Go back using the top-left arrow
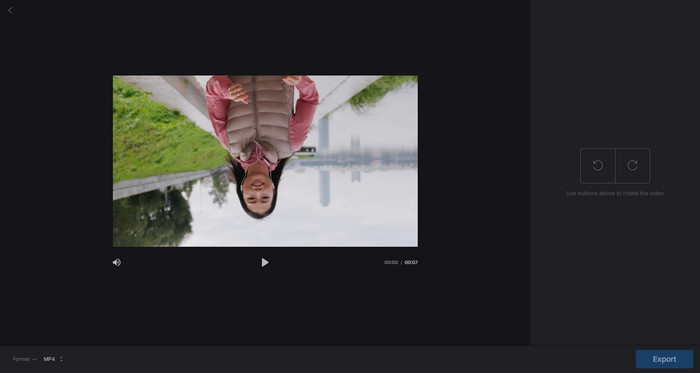The height and width of the screenshot is (373, 700). click(10, 10)
